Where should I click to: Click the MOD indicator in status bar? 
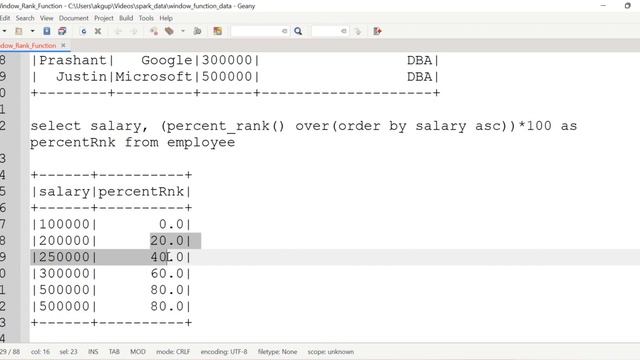[x=138, y=351]
